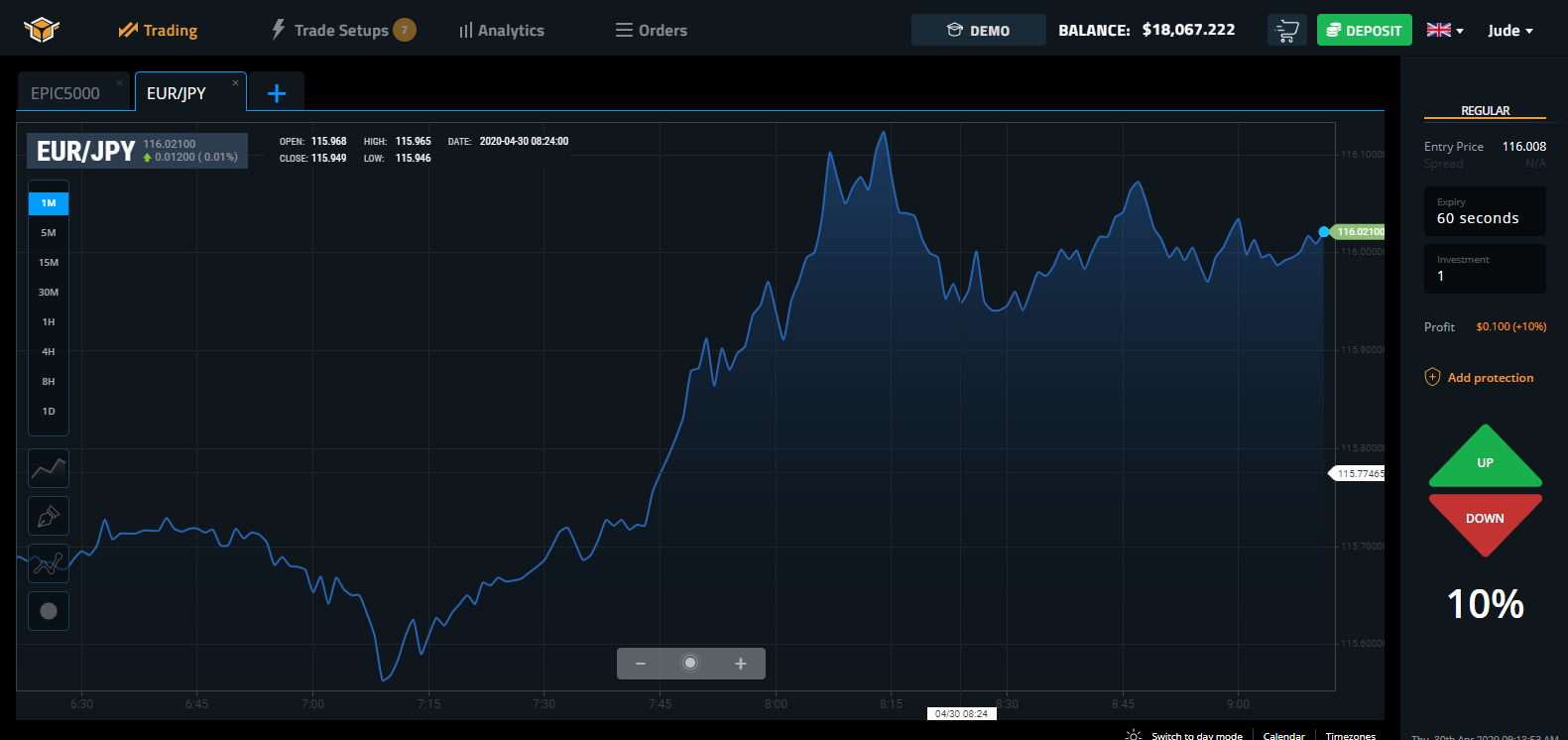Click the sun day mode icon
This screenshot has width=1568, height=740.
tap(1134, 735)
